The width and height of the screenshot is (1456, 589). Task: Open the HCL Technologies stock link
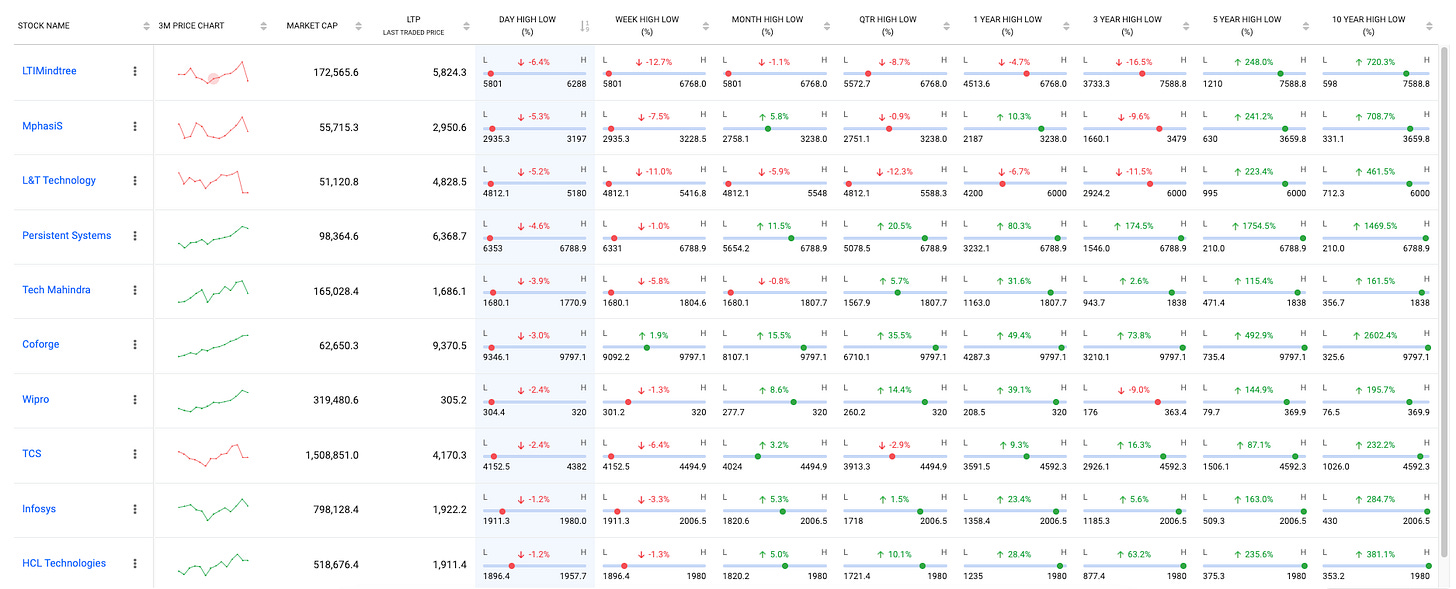[64, 563]
